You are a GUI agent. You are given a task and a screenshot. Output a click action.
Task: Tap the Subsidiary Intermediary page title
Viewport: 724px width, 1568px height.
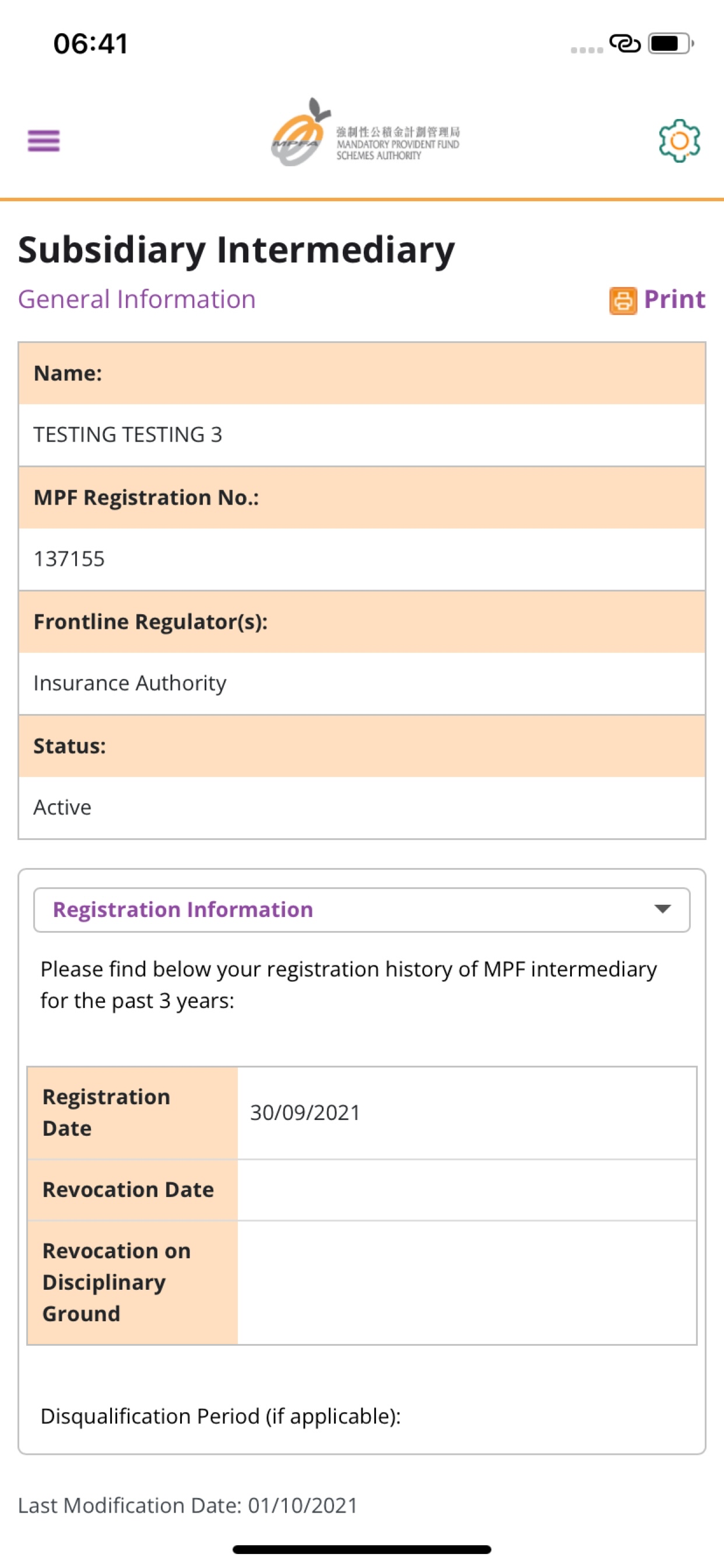click(x=236, y=250)
